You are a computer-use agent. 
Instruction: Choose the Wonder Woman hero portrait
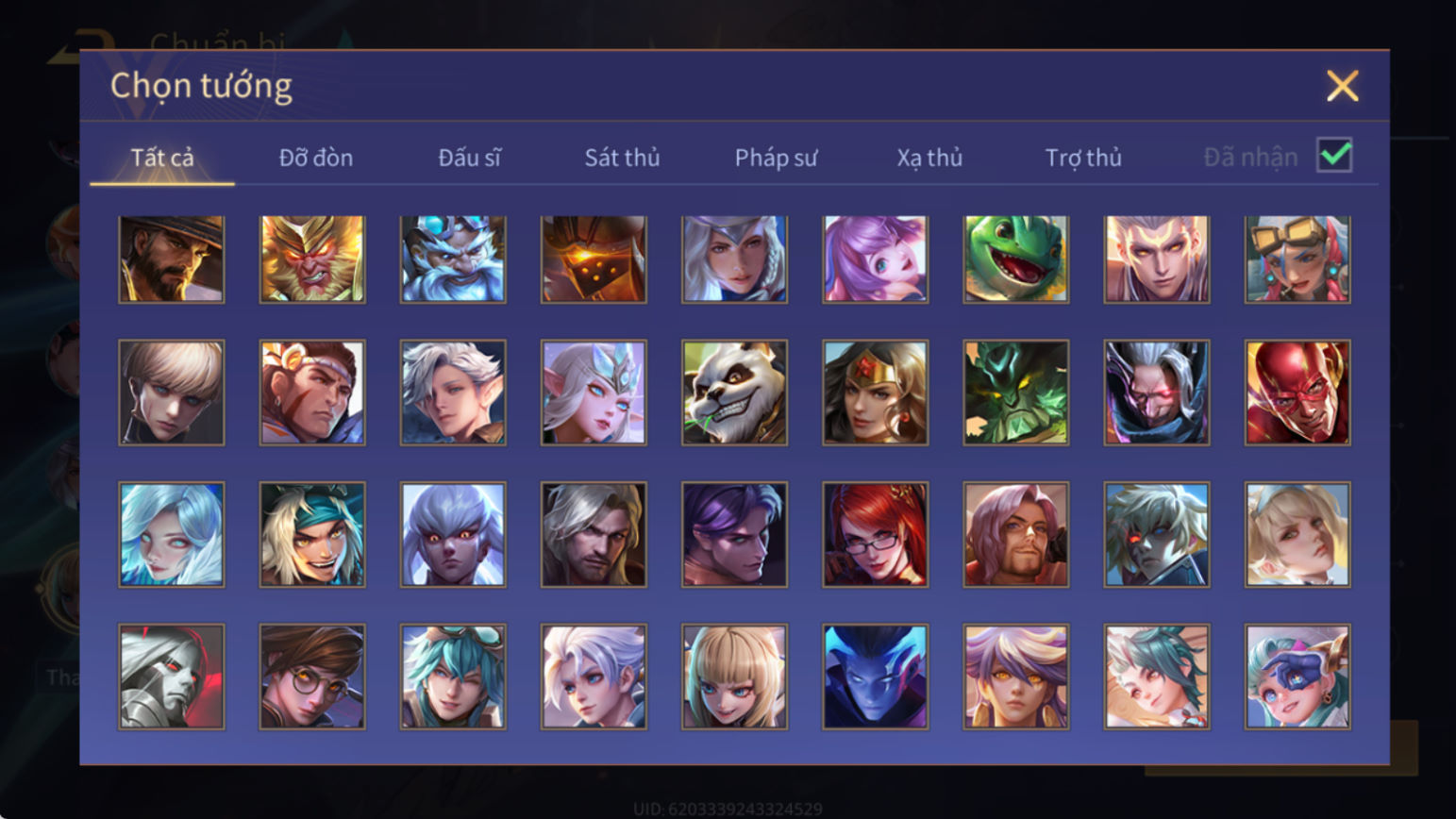[875, 393]
